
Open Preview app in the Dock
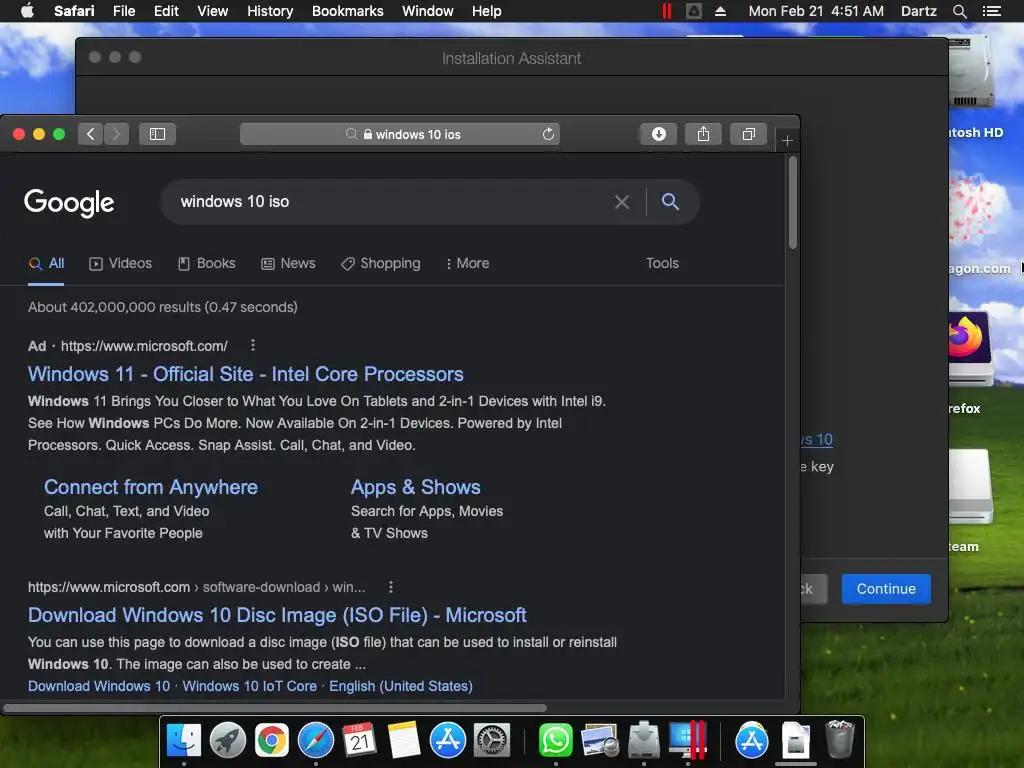(600, 740)
